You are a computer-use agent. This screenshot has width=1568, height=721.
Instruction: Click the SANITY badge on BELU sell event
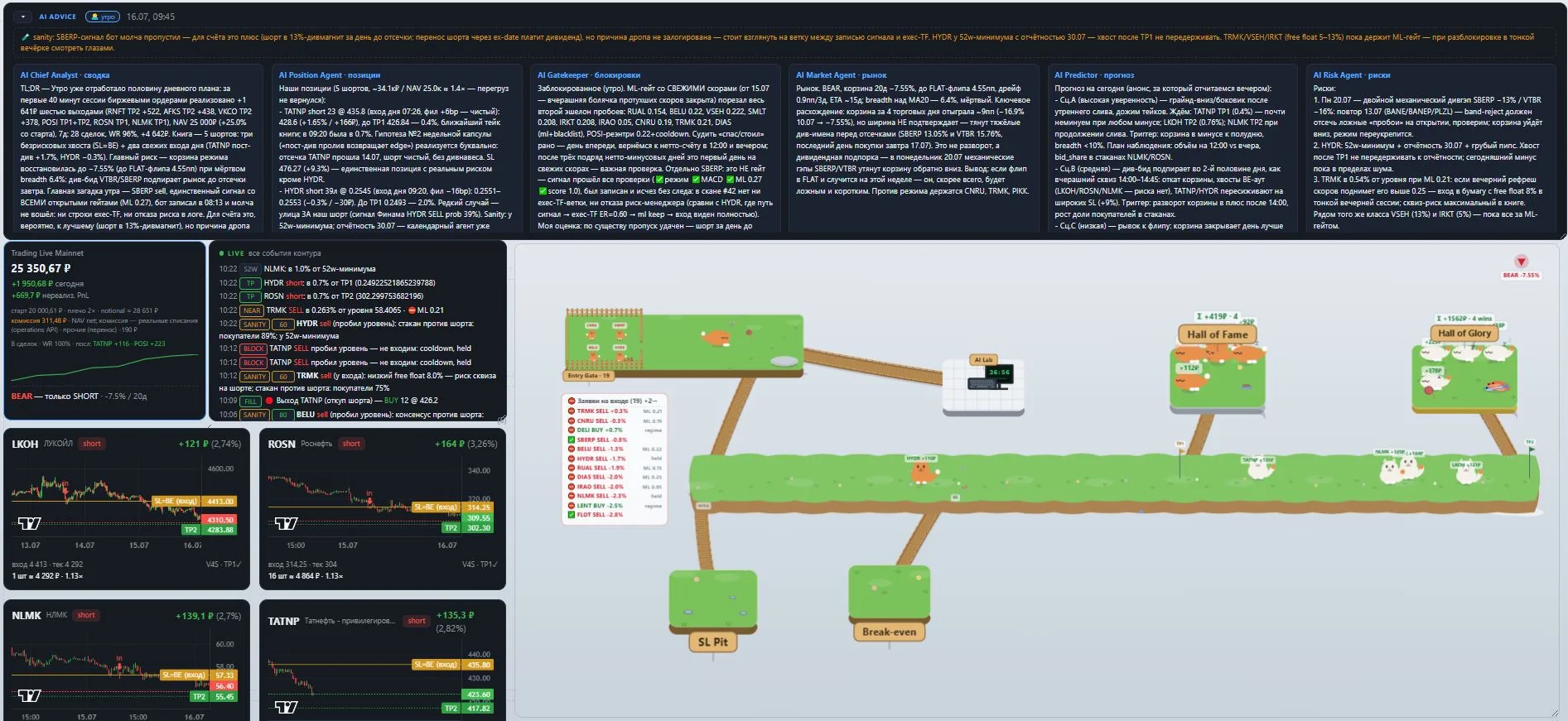254,415
